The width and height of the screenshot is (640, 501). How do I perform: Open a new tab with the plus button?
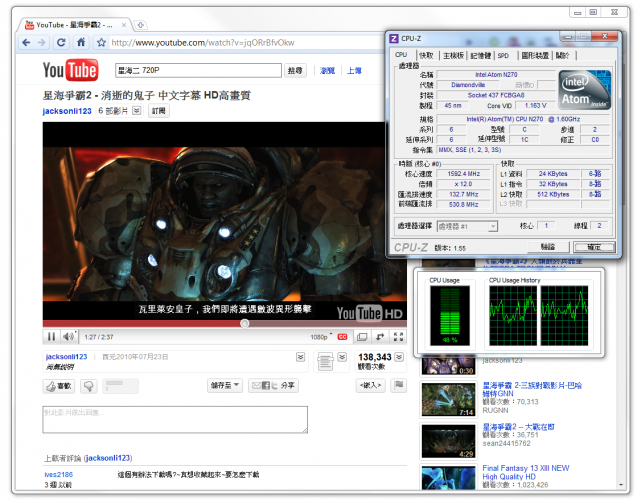[140, 25]
